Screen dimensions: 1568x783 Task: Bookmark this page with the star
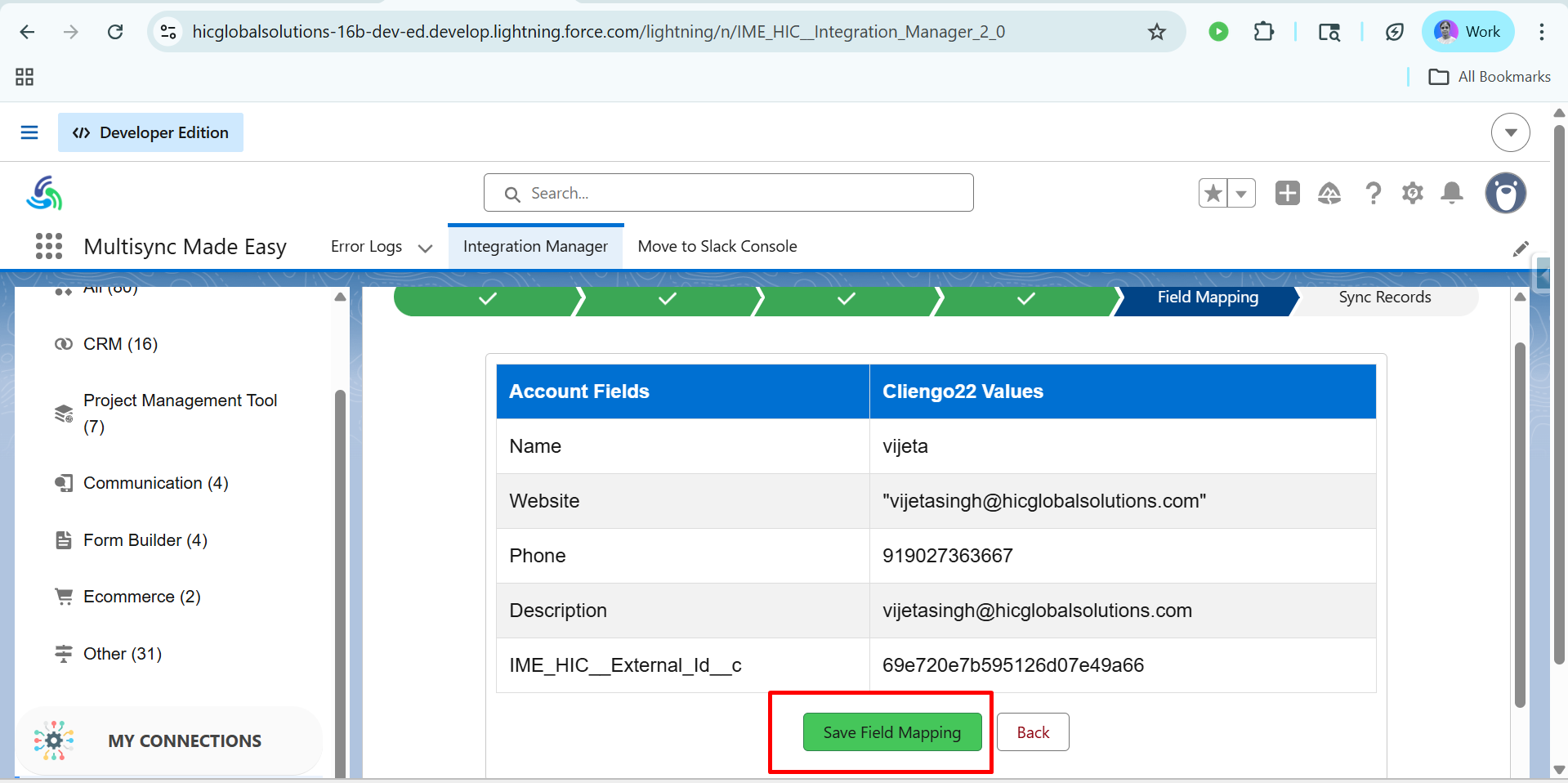click(x=1156, y=32)
